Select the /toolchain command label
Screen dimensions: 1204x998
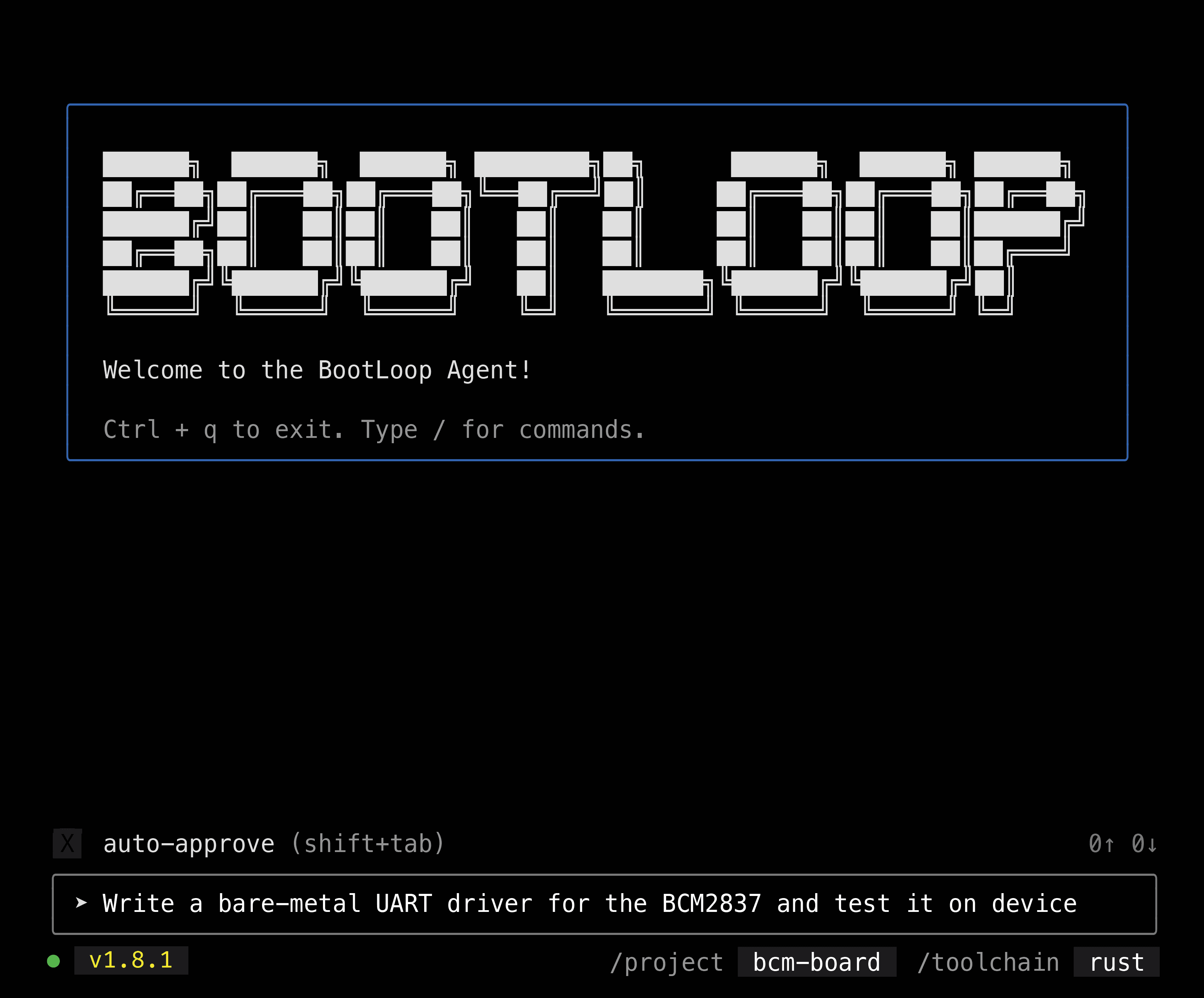click(x=988, y=962)
